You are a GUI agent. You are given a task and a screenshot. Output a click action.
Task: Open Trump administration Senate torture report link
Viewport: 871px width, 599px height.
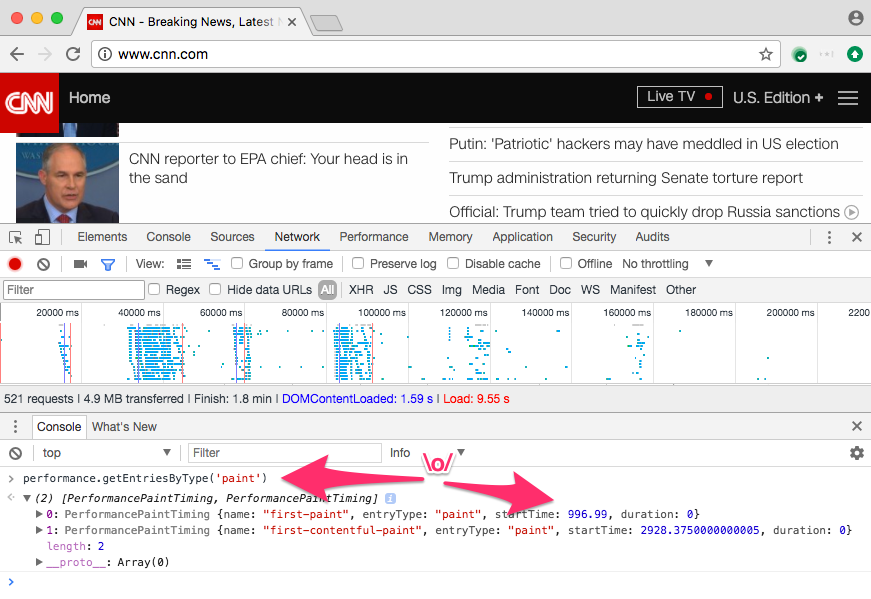coord(626,178)
